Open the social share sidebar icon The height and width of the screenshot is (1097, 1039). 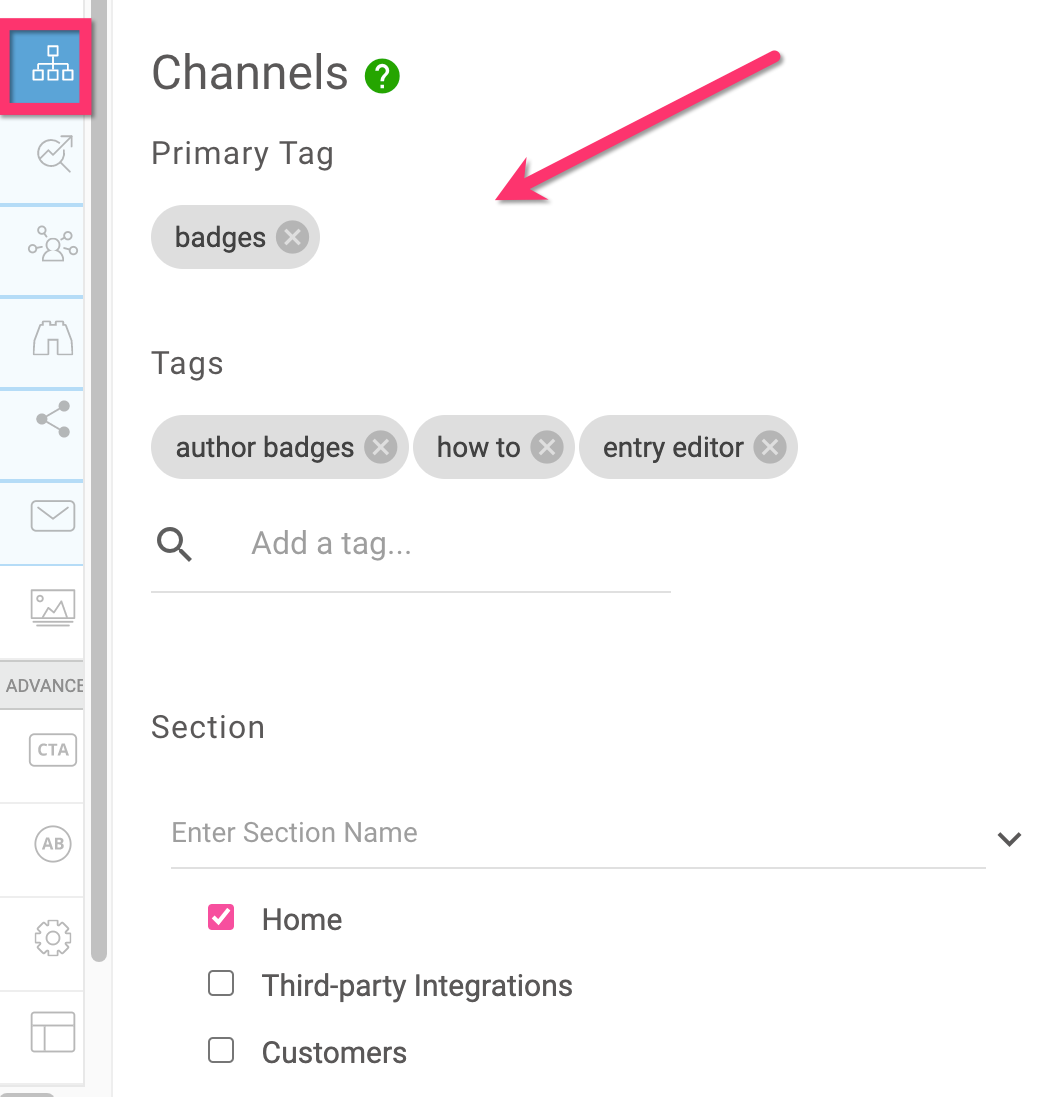(x=53, y=420)
